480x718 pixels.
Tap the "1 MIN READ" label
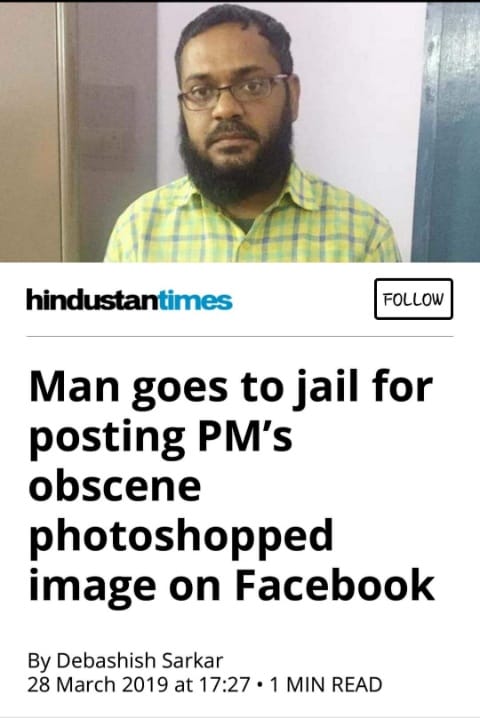(326, 685)
